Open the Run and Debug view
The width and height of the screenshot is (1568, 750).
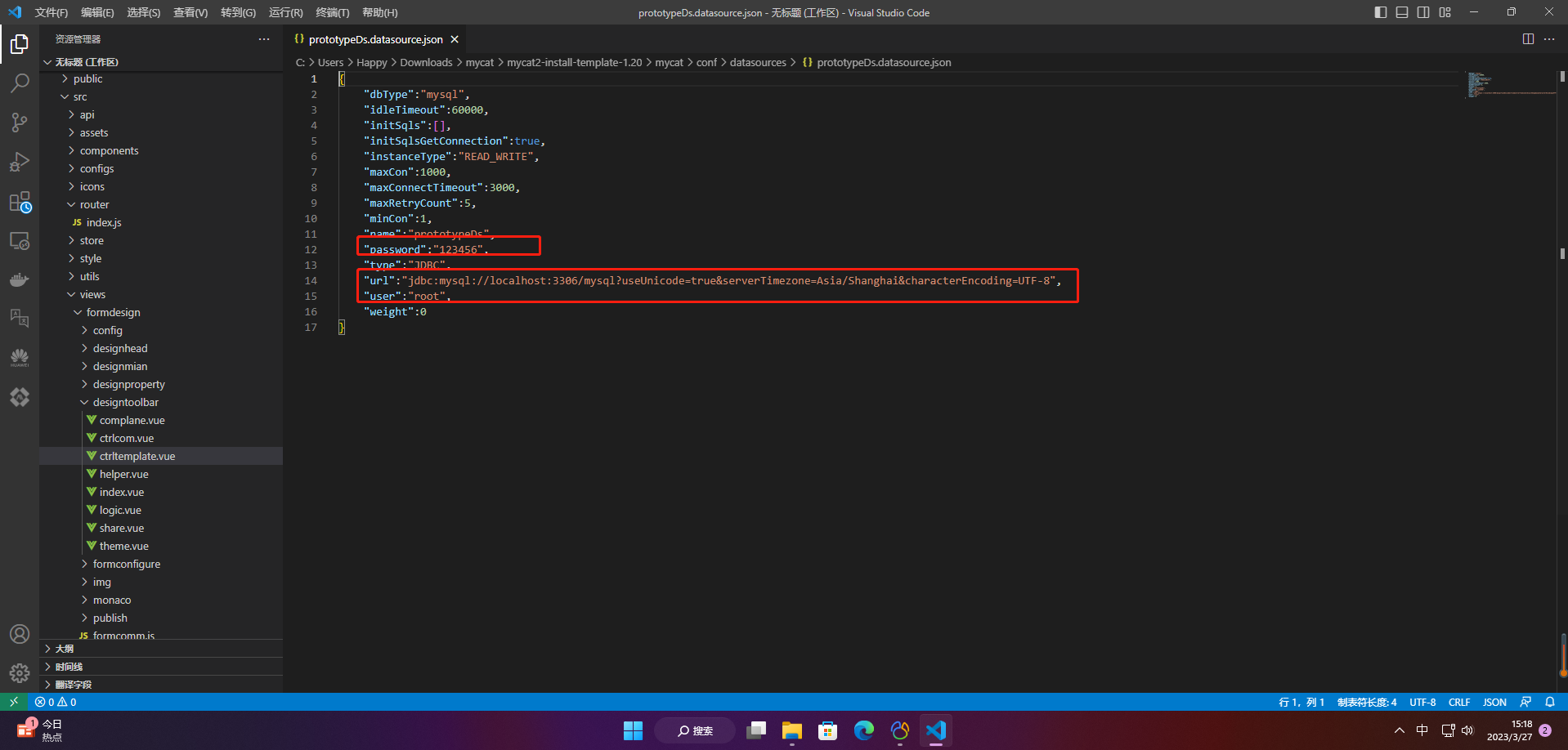pos(20,162)
